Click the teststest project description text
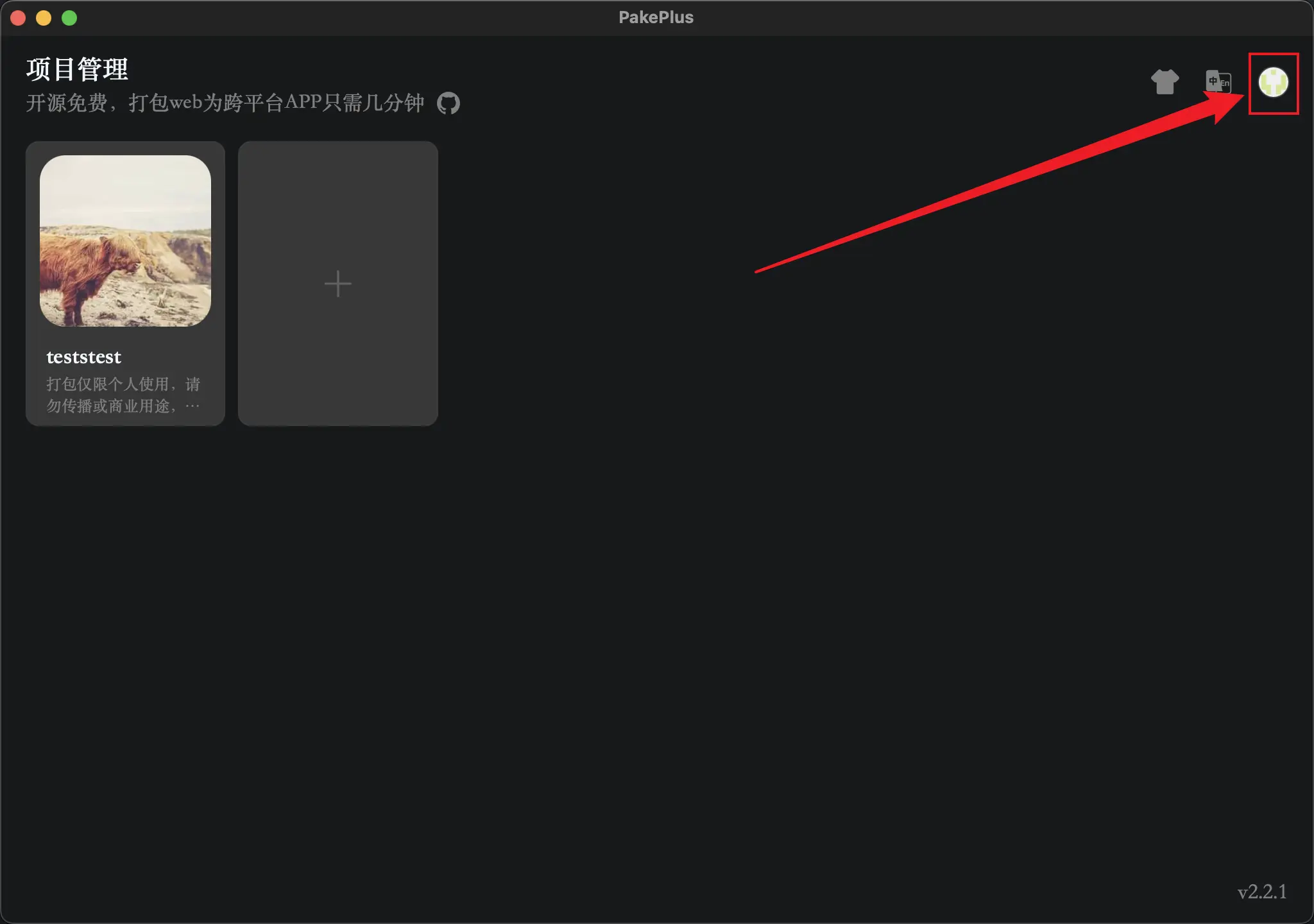1314x924 pixels. point(123,395)
